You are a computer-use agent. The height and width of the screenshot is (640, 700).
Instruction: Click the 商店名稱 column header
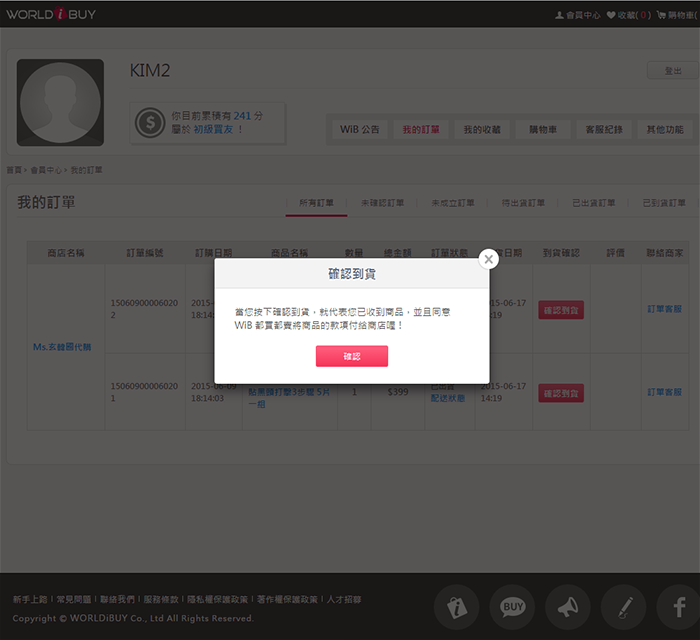pyautogui.click(x=66, y=253)
